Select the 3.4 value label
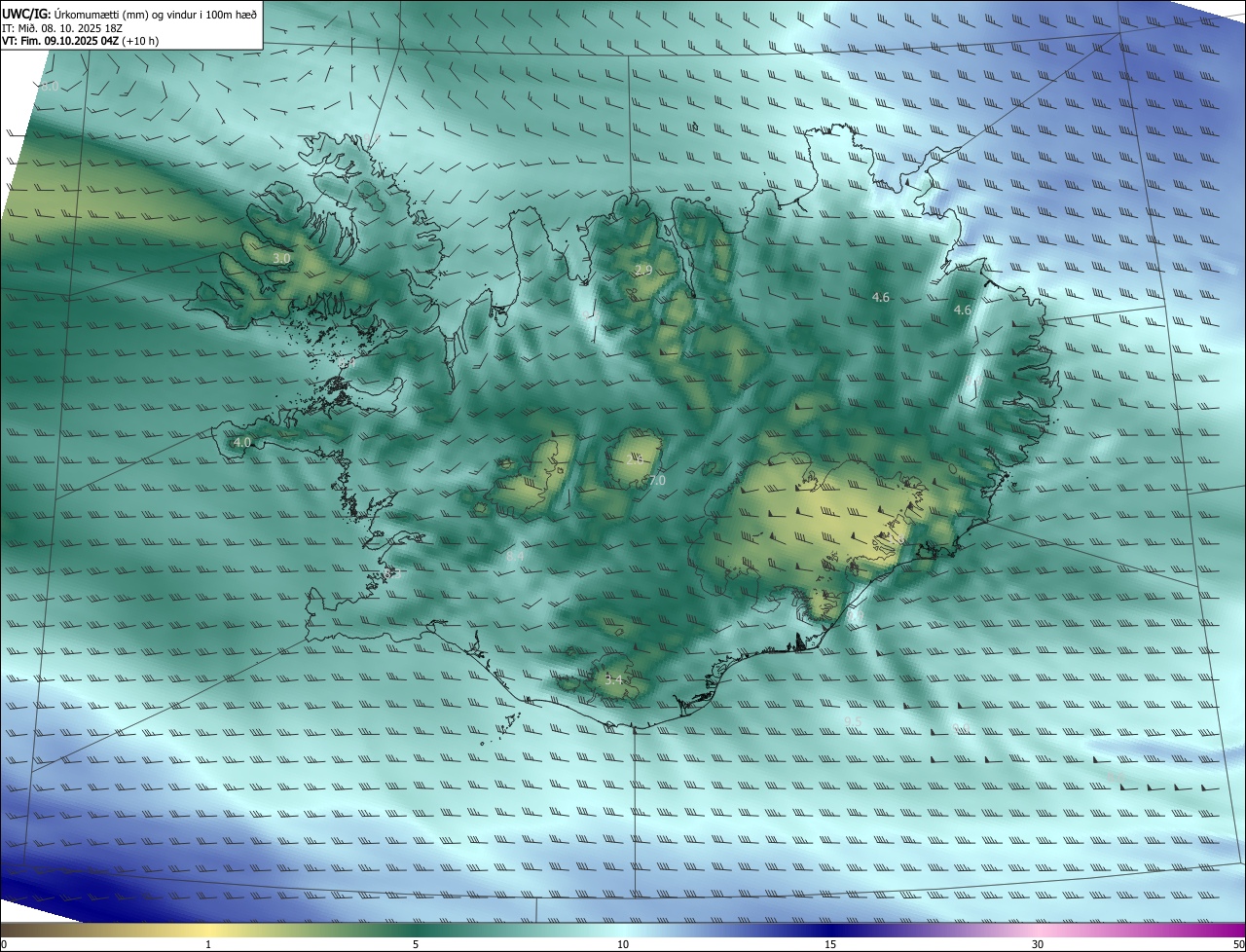 (613, 679)
